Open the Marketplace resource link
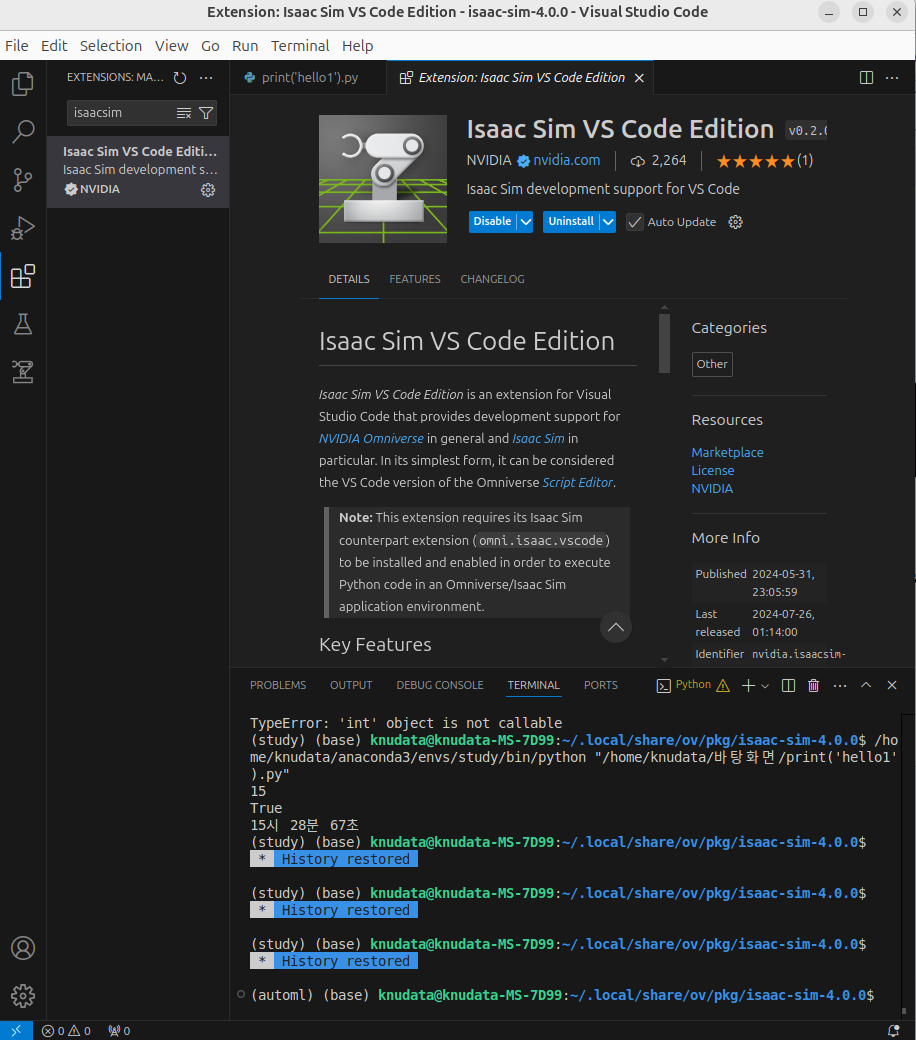Screen dimensions: 916x1040 727,452
